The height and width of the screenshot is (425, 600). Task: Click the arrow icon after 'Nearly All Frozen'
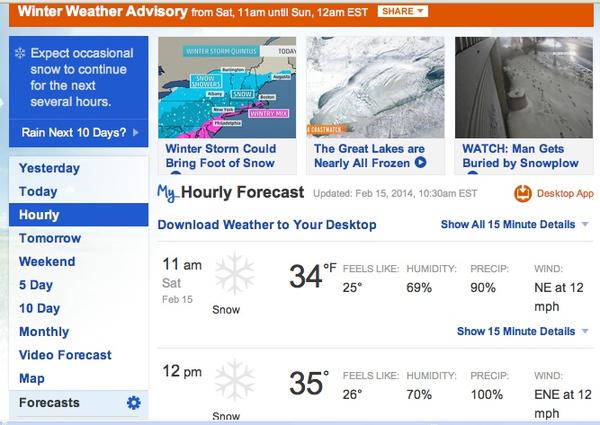coord(420,163)
